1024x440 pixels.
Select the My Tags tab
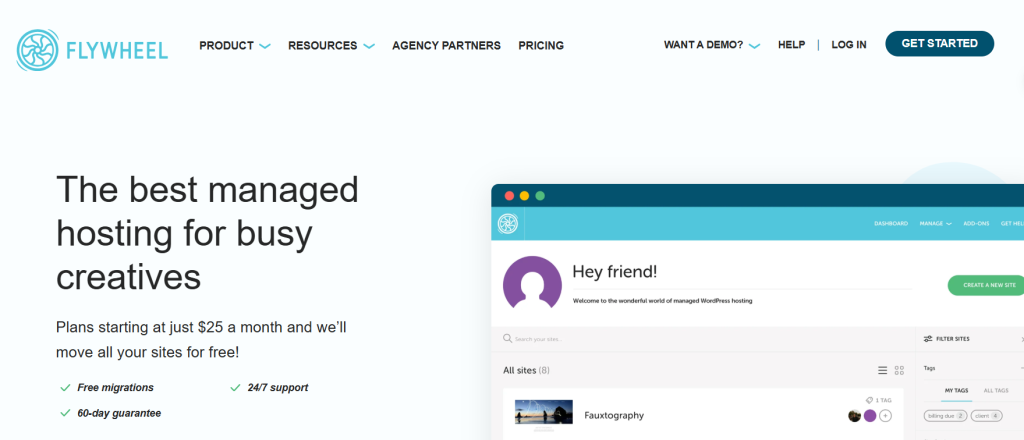[x=956, y=390]
